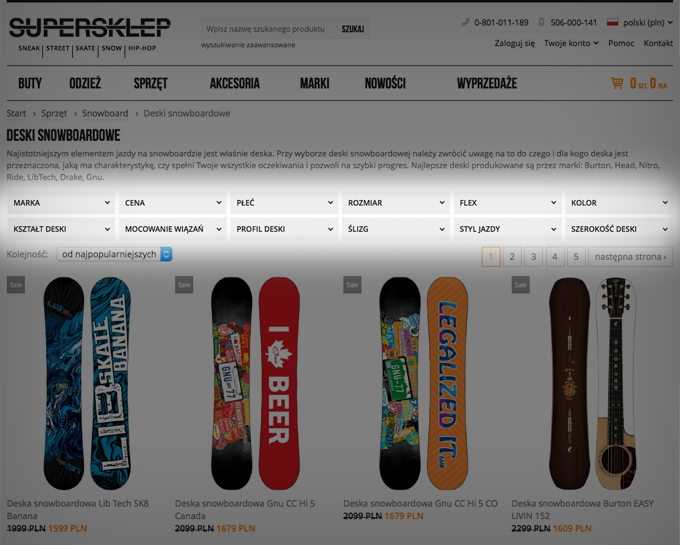
Task: Click the phone handset icon
Action: (465, 22)
